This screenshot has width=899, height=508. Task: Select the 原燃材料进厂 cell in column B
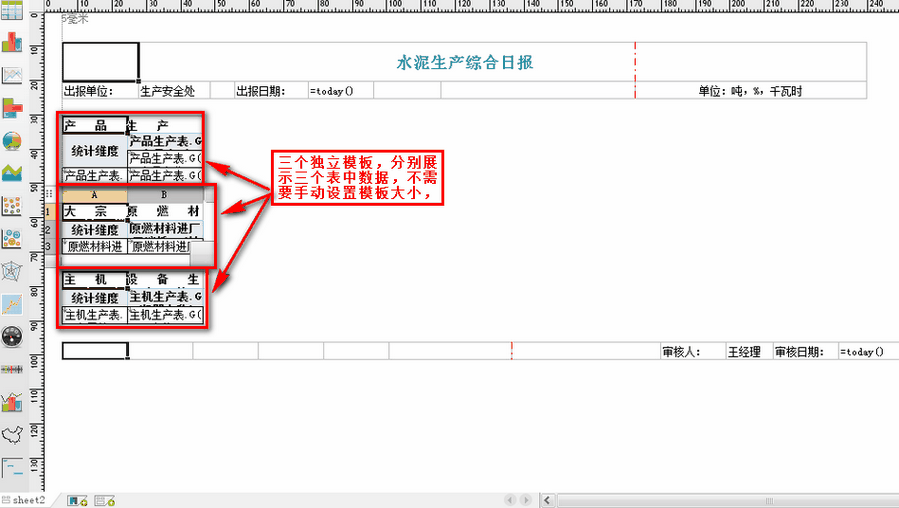(165, 229)
